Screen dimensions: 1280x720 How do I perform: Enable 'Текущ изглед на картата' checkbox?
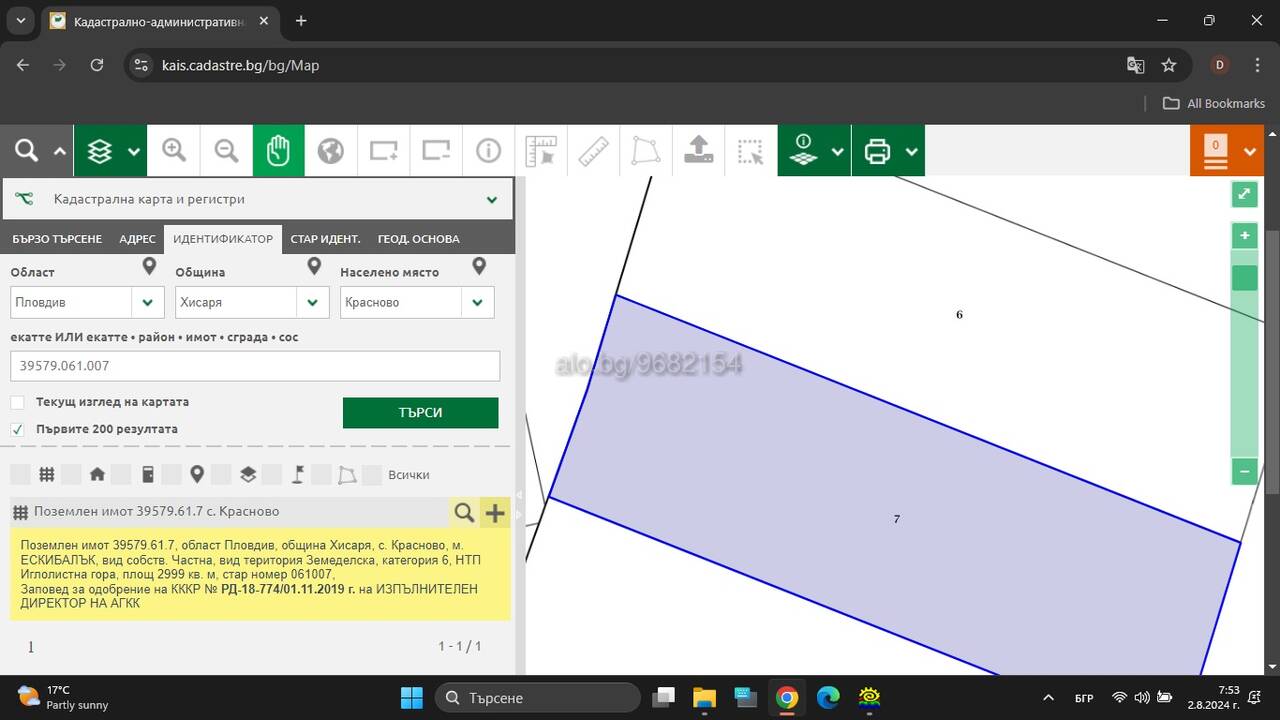18,402
